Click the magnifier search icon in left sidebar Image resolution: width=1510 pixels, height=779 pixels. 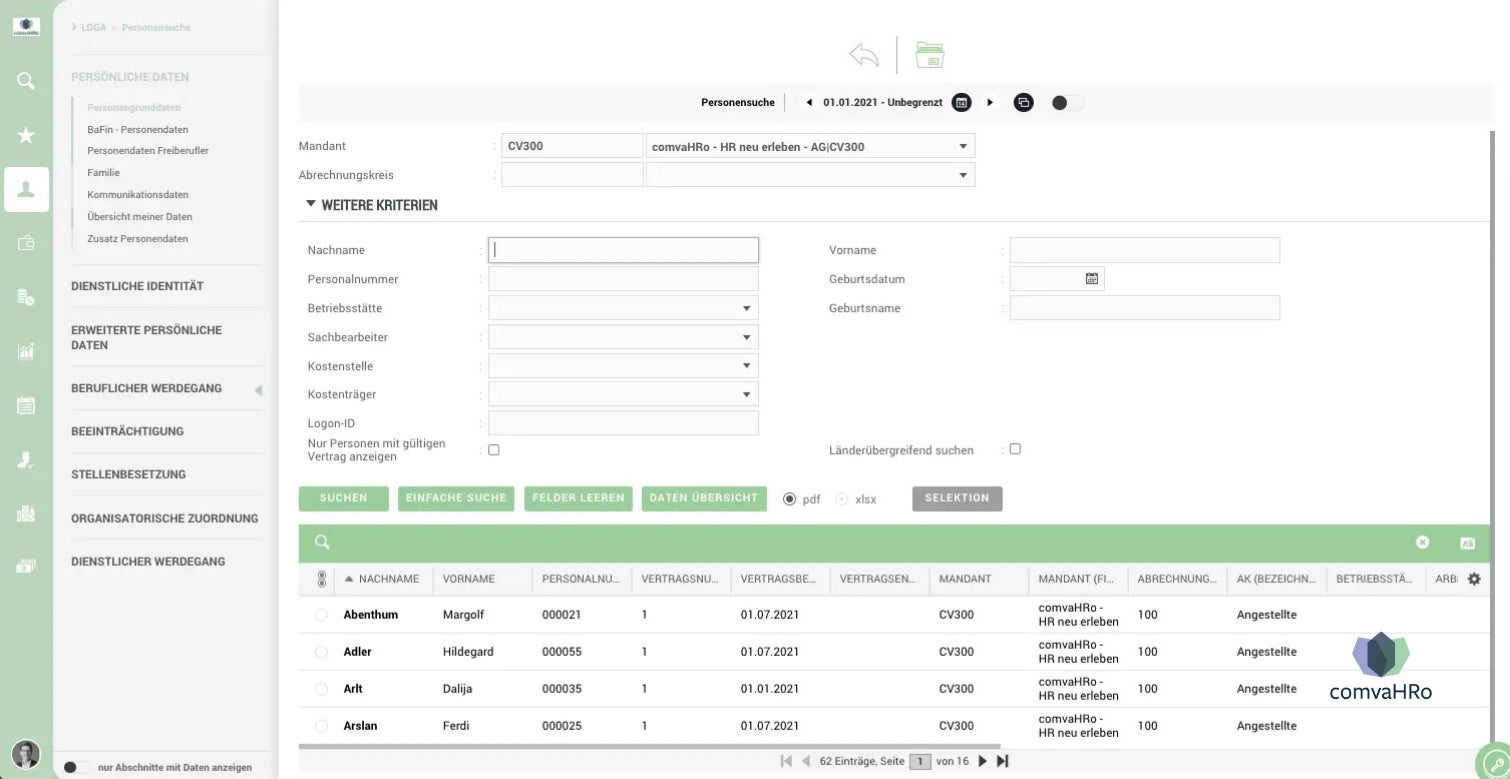click(26, 81)
